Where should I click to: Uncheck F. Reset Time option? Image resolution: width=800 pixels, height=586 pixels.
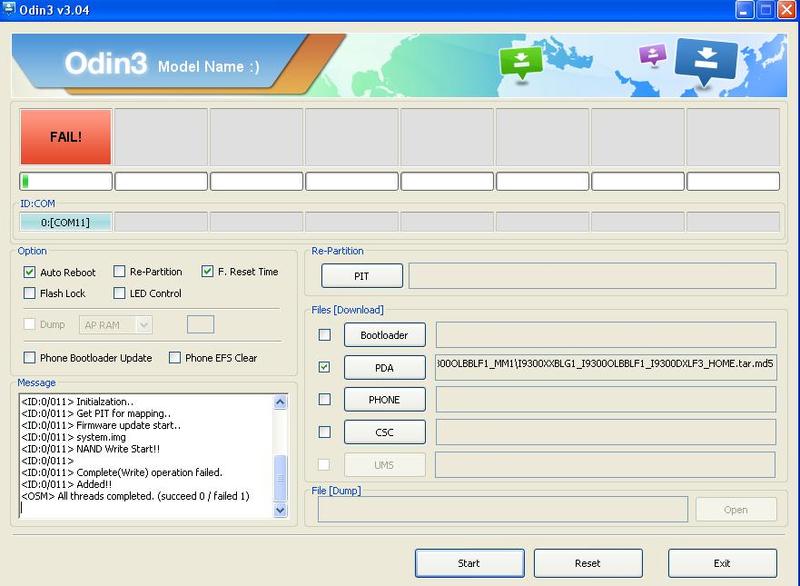[x=207, y=271]
